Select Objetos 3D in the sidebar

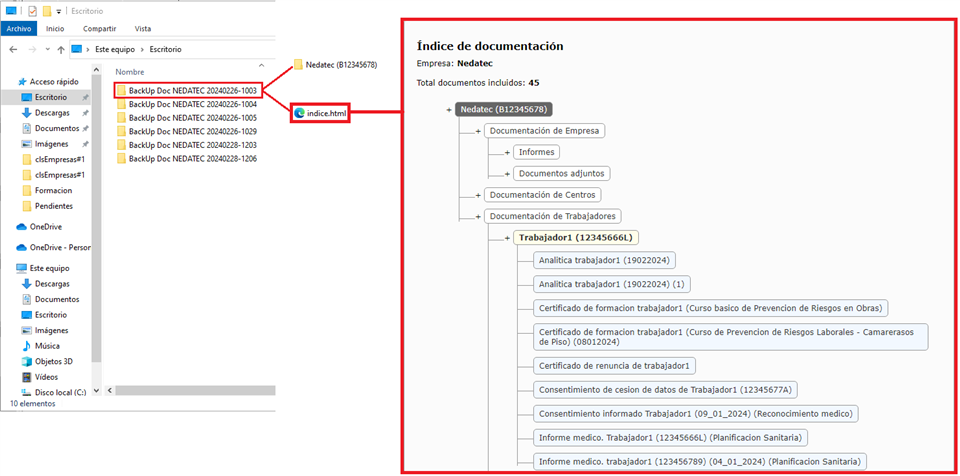click(x=53, y=361)
